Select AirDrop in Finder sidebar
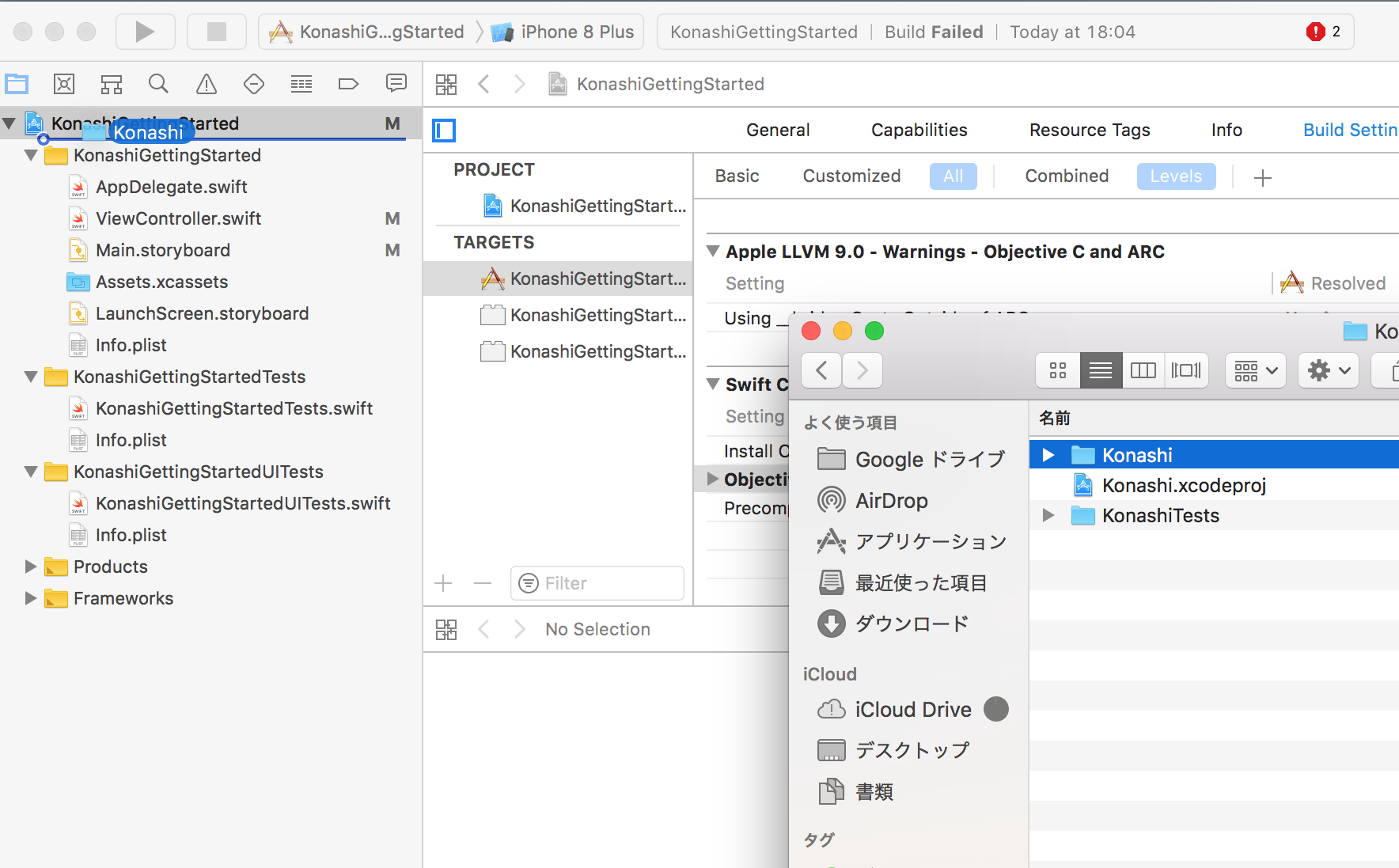The image size is (1399, 868). pos(891,501)
